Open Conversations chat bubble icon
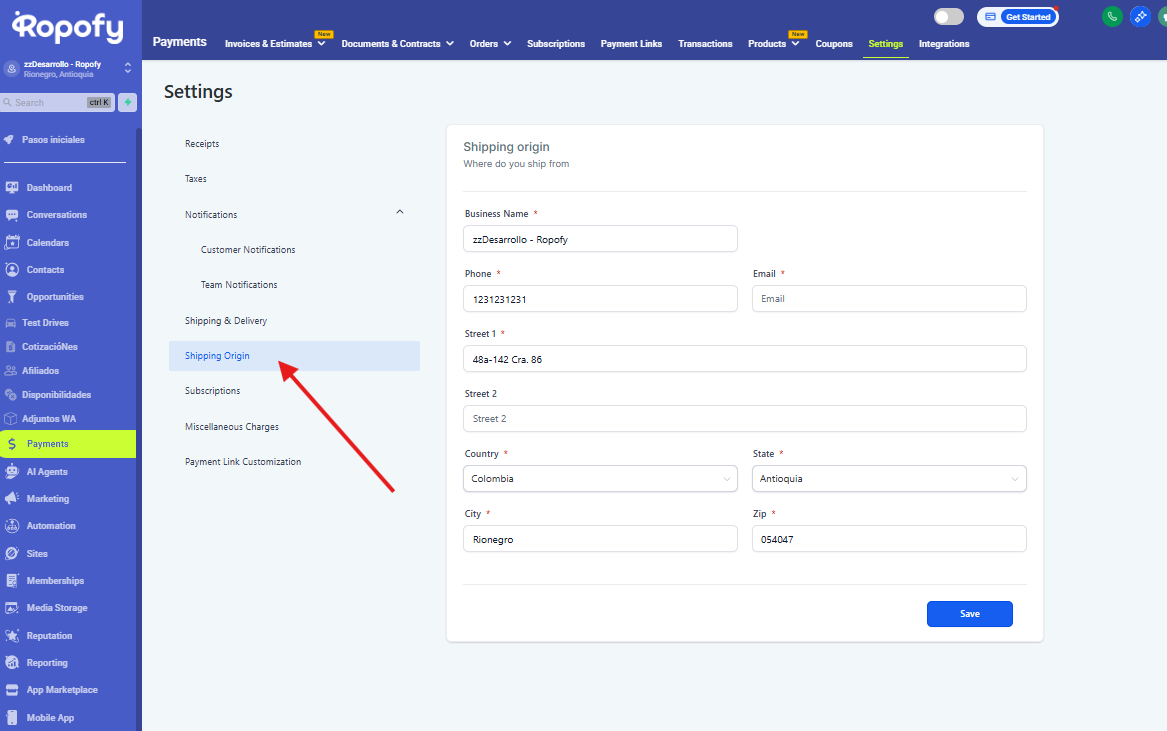Screen dimensions: 1167x731 click(12, 215)
